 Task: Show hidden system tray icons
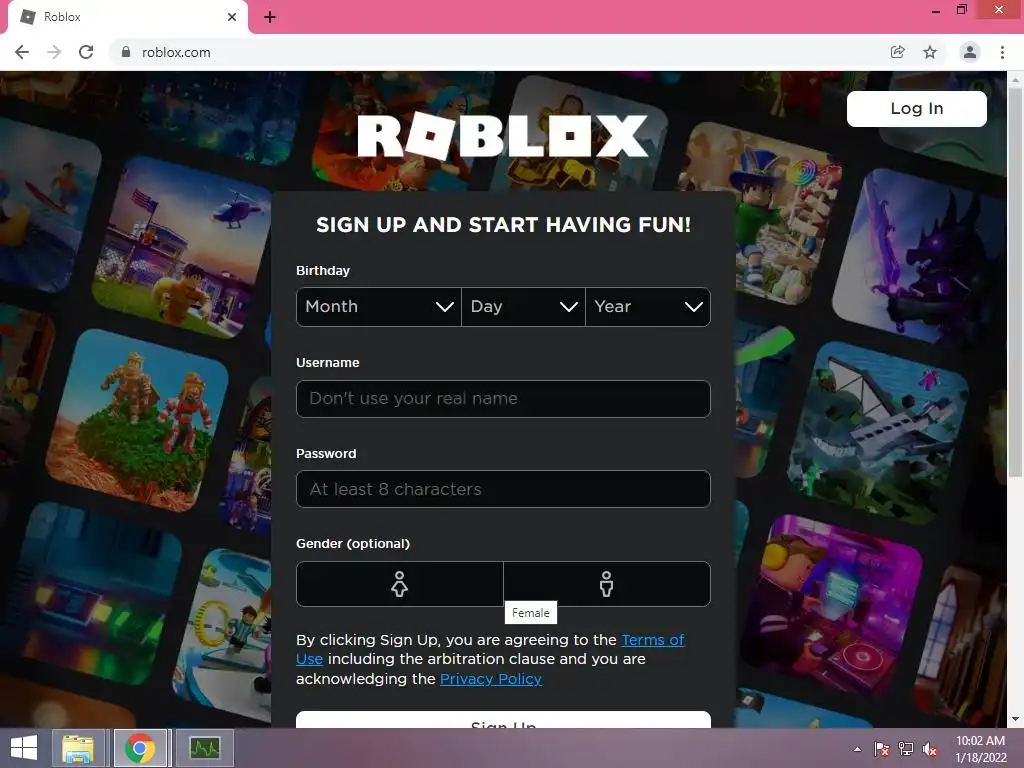[x=857, y=749]
